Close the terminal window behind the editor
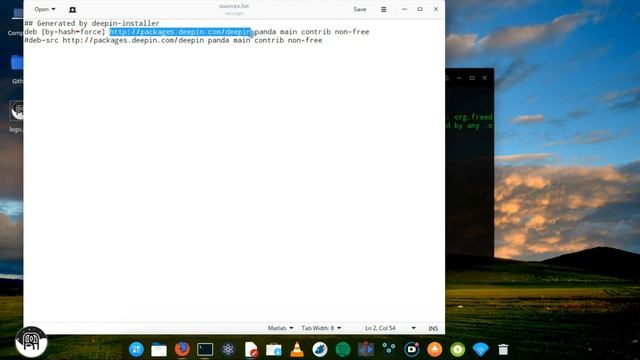 [484, 78]
